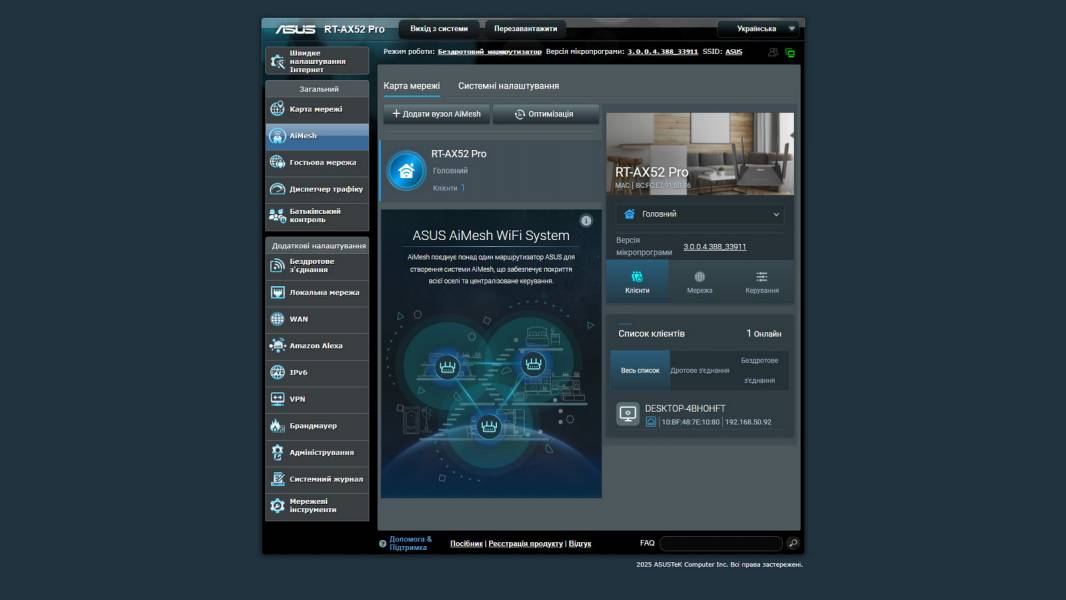Filter clients by Дротове з'єднання
This screenshot has height=600, width=1066.
tap(699, 370)
